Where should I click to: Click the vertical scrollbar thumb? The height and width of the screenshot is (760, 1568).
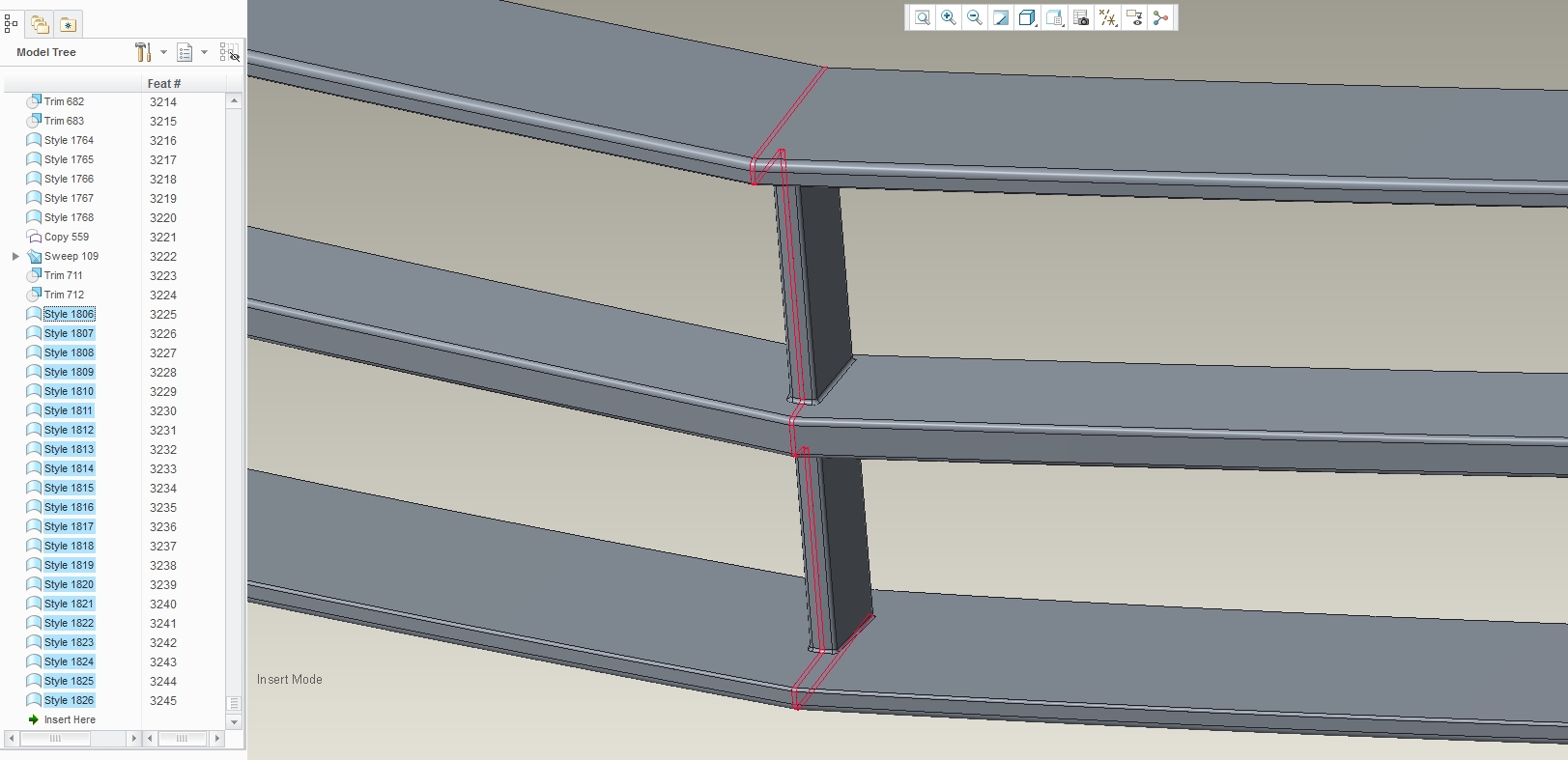coord(233,704)
